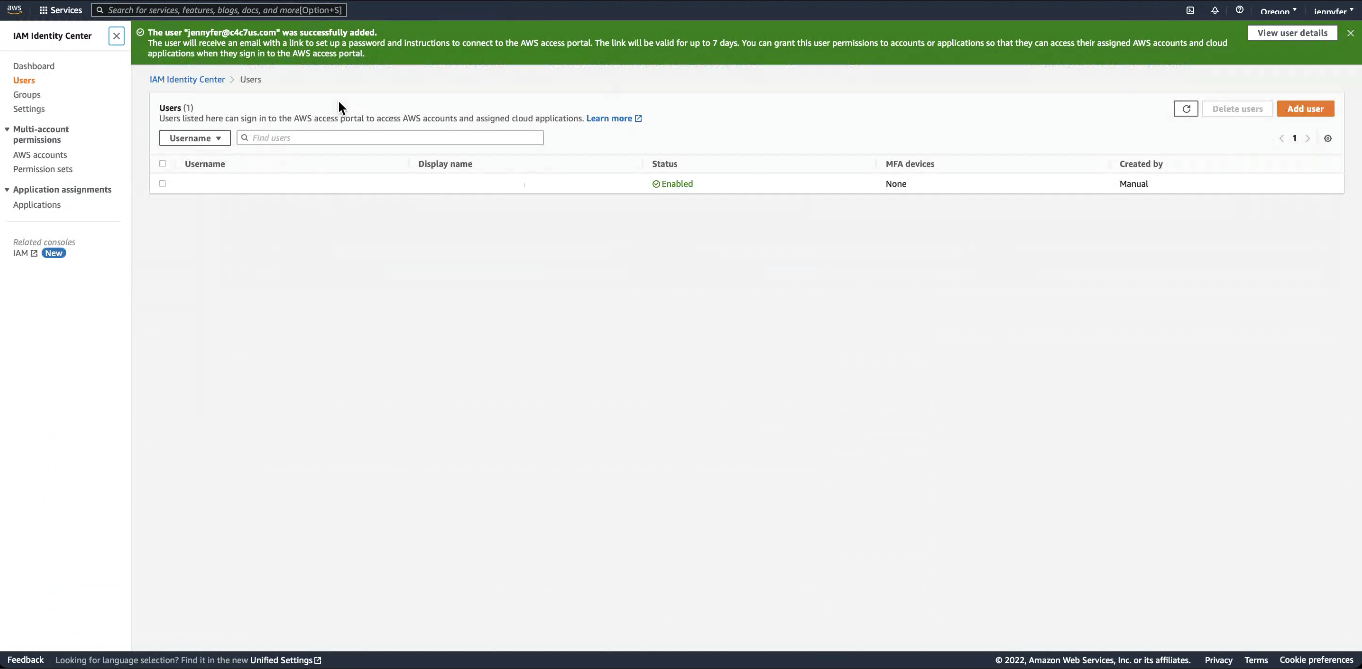Refresh the users list
This screenshot has height=669, width=1362.
point(1186,109)
